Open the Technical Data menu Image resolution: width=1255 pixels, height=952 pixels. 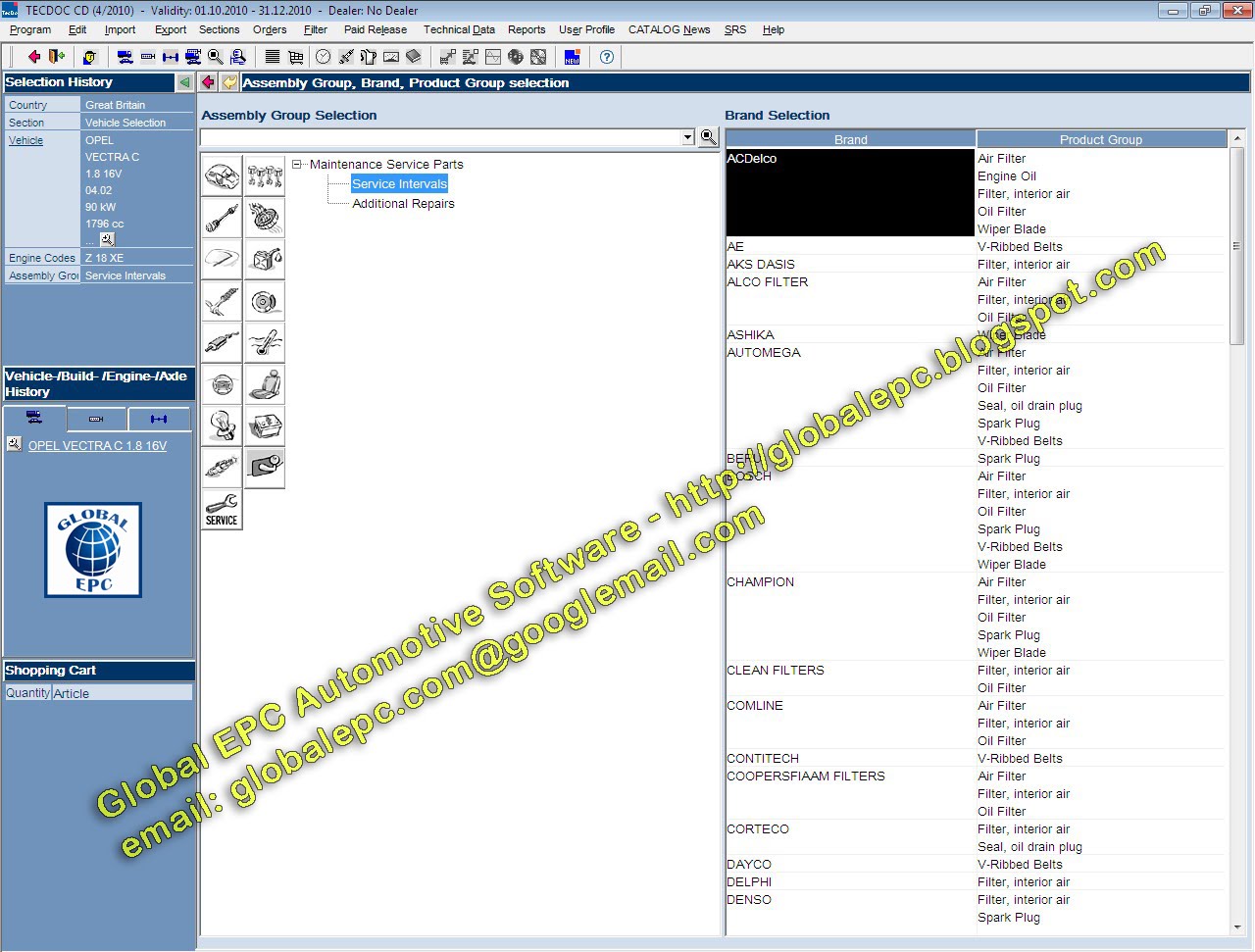click(459, 30)
